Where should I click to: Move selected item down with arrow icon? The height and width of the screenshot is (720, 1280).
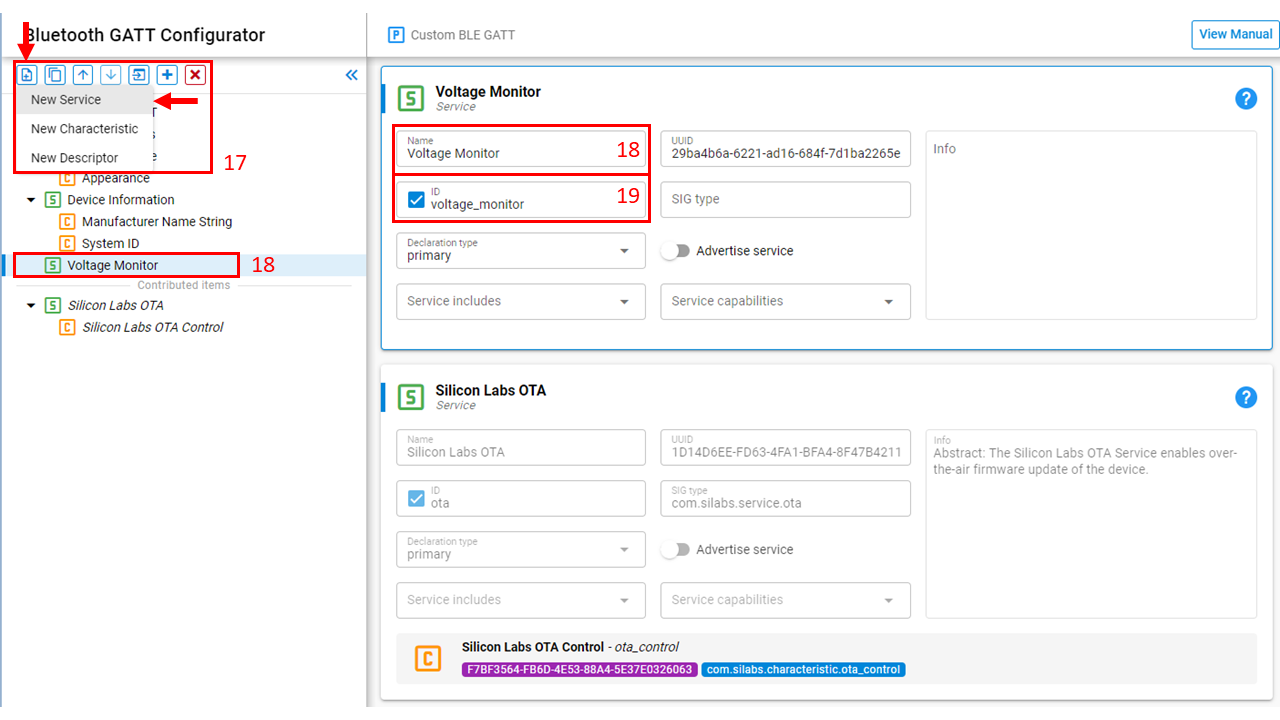(x=111, y=75)
